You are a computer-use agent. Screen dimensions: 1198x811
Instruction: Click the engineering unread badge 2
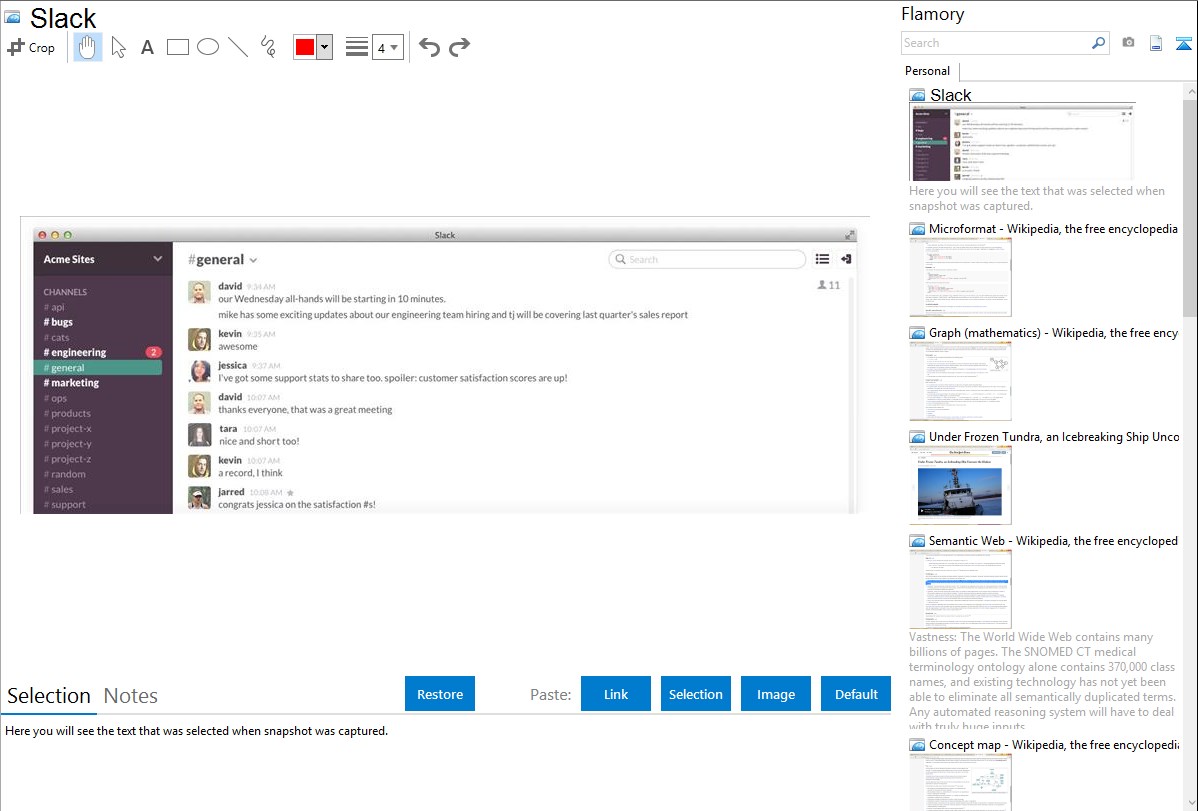pos(154,352)
